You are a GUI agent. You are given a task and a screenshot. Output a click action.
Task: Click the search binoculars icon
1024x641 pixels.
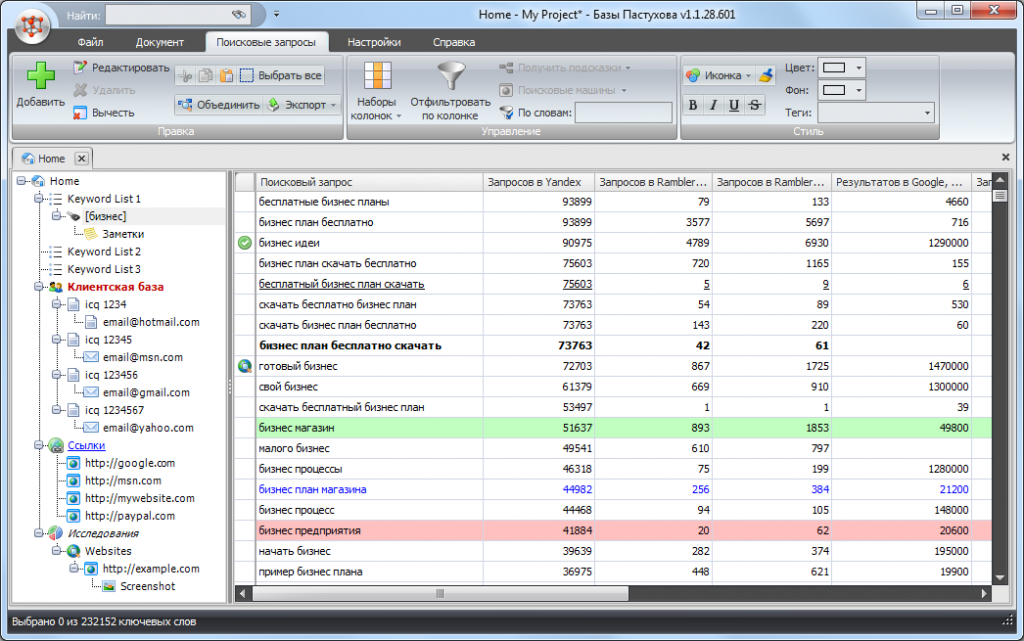tap(240, 14)
